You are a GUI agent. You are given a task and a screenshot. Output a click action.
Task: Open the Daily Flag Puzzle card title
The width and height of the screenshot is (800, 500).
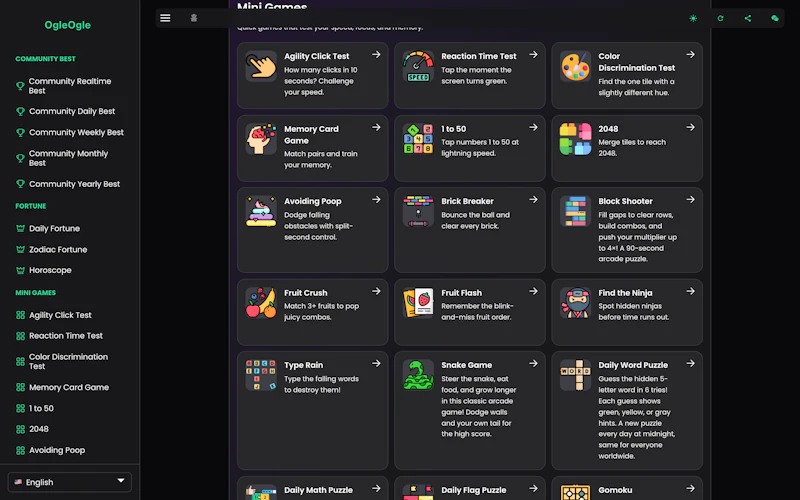click(x=473, y=490)
